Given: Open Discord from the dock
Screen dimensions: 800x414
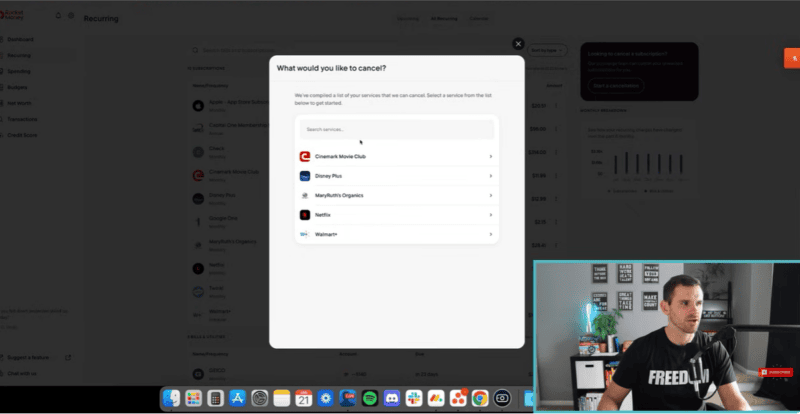Looking at the screenshot, I should pos(392,398).
